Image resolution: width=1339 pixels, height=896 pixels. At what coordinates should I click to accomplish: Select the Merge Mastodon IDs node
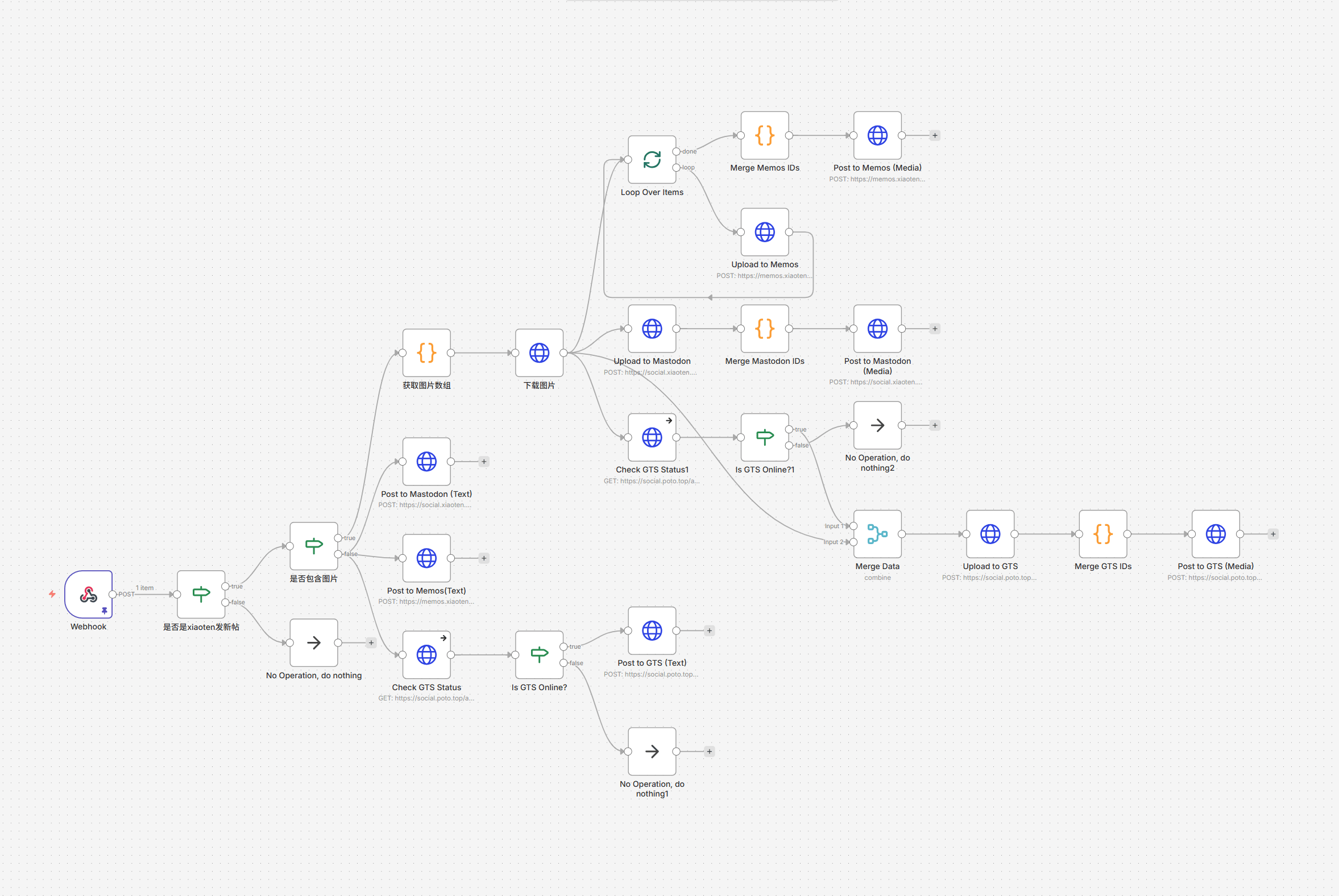[764, 329]
